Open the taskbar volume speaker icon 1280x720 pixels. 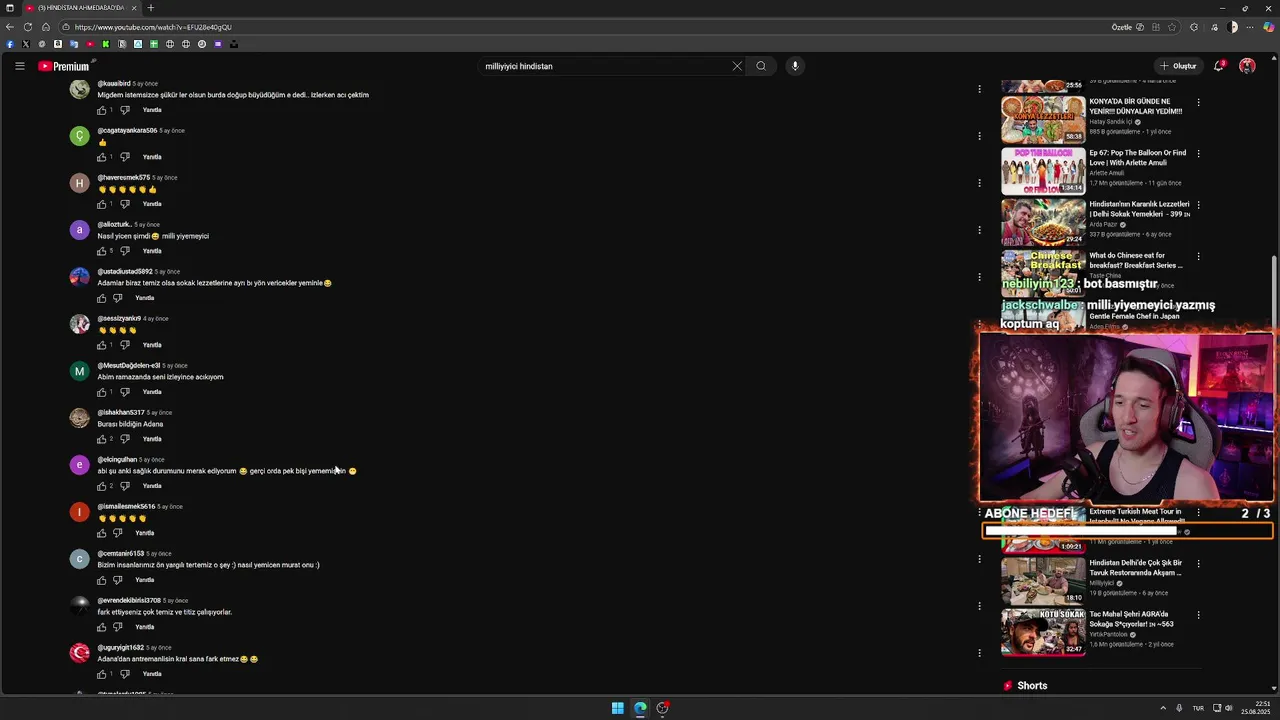[1228, 708]
